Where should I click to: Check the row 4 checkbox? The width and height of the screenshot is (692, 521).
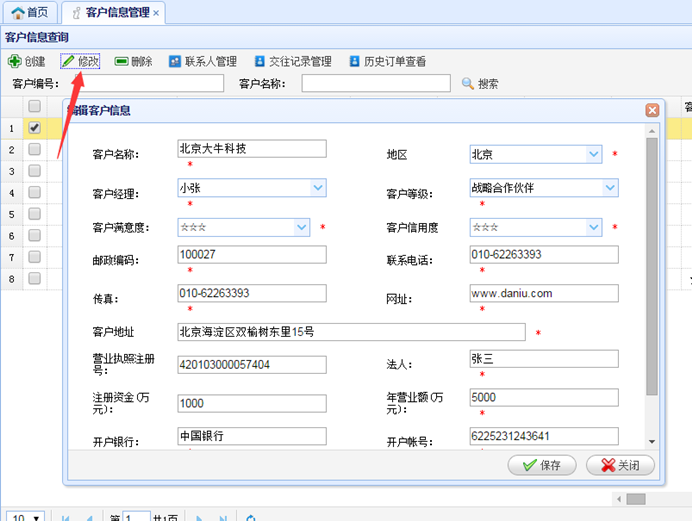tap(34, 192)
